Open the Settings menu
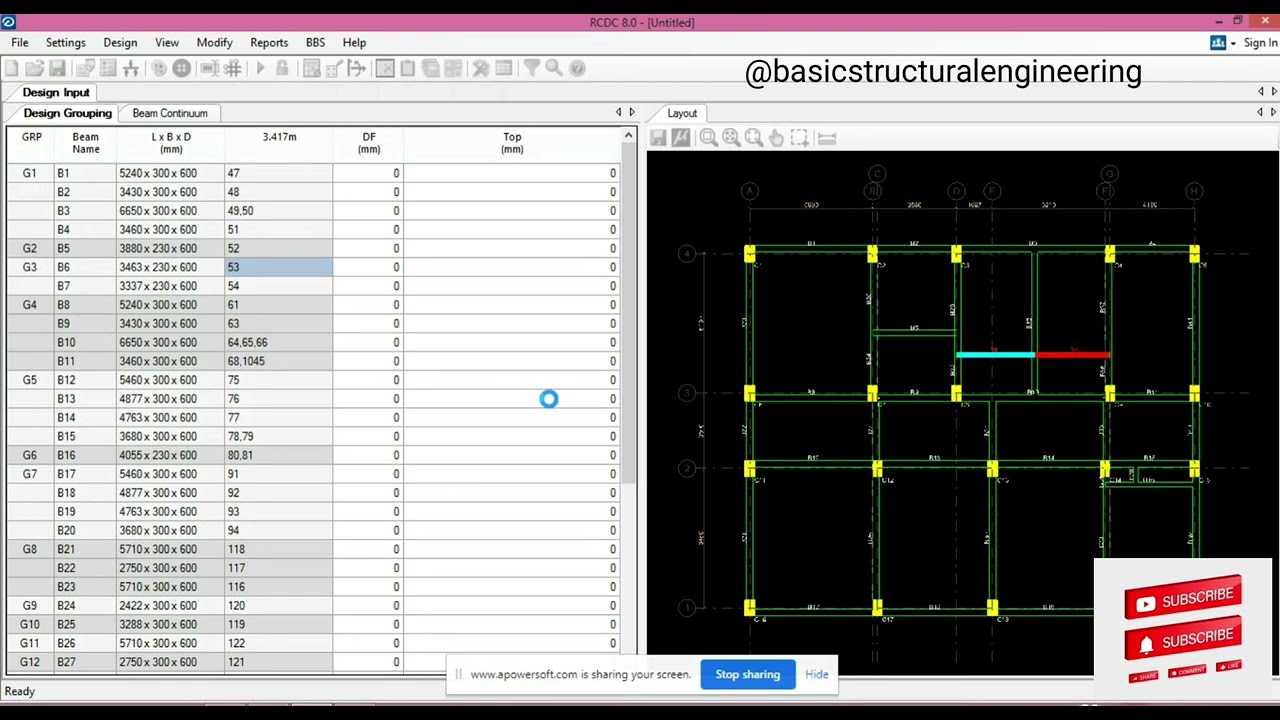1280x720 pixels. click(x=65, y=43)
